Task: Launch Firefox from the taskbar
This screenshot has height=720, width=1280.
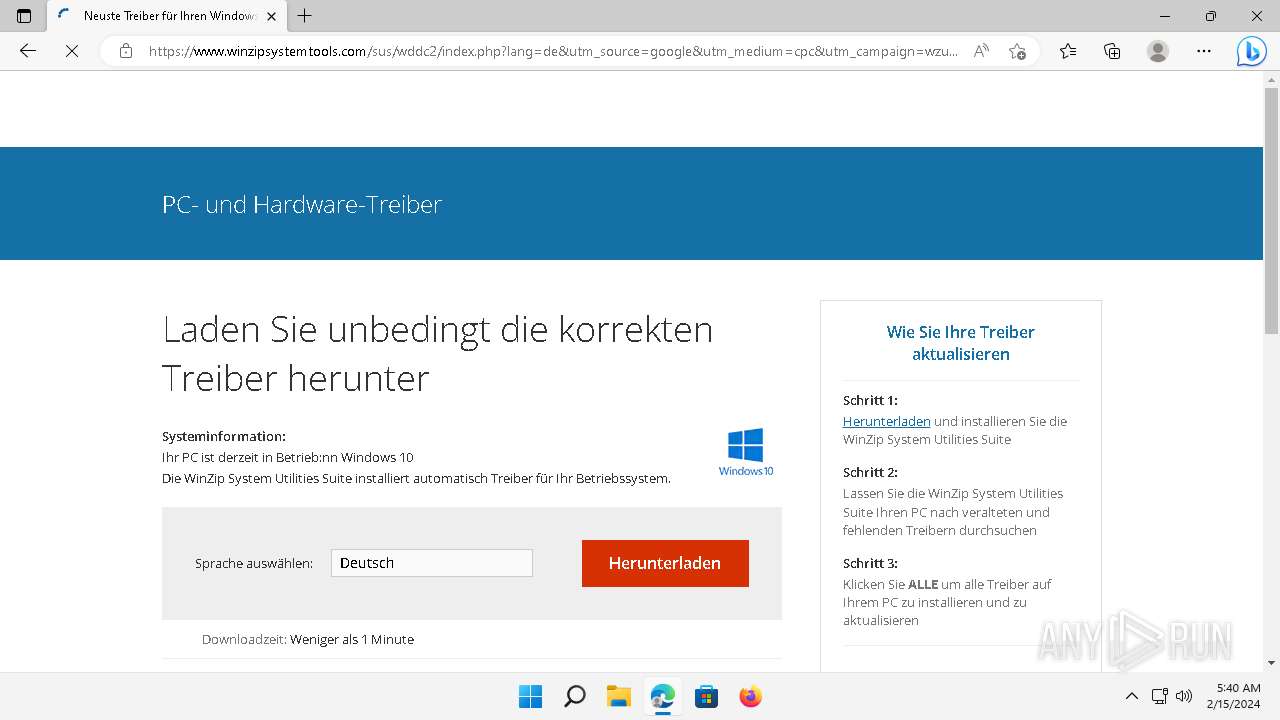Action: [750, 696]
